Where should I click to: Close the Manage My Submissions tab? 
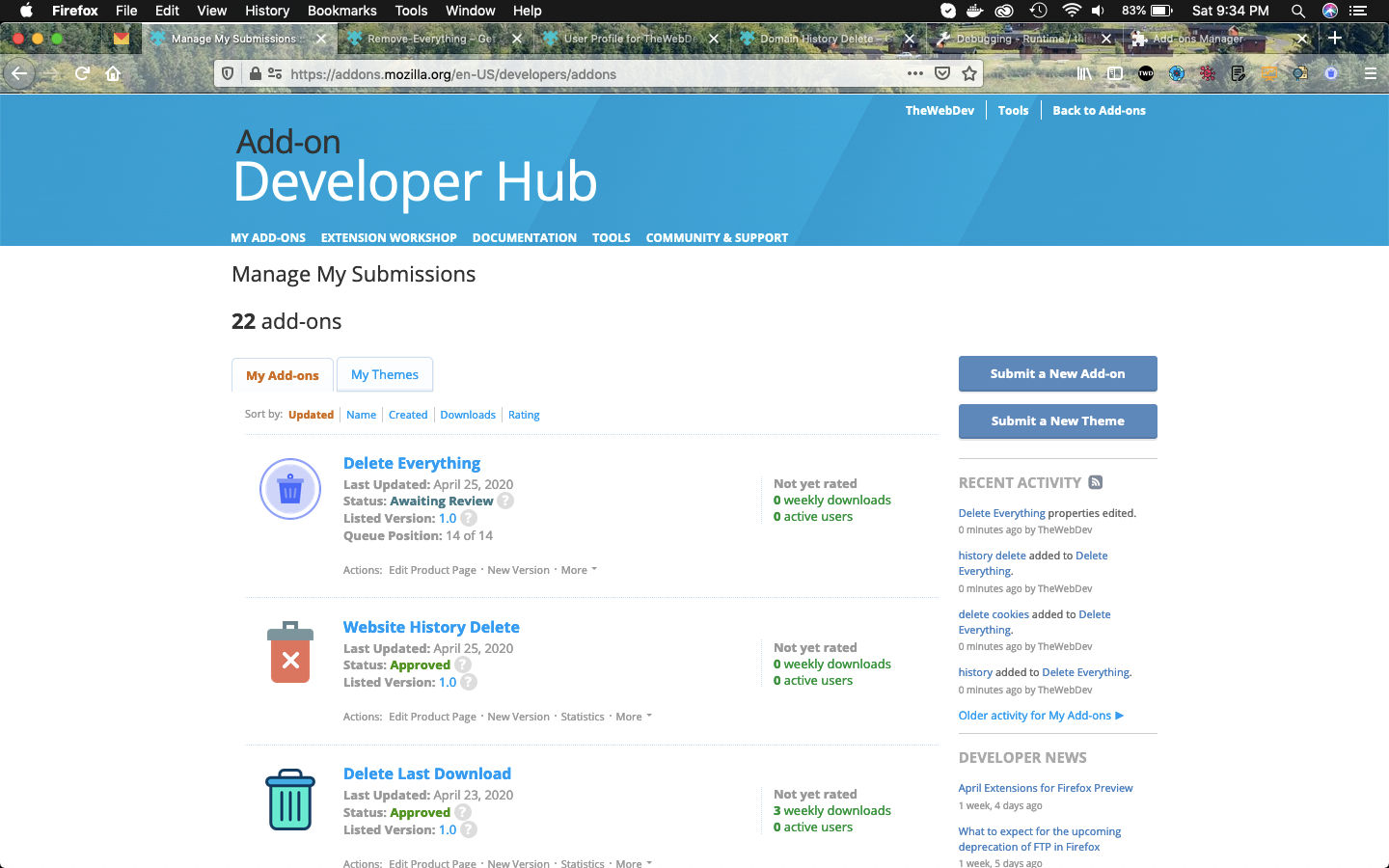point(321,39)
